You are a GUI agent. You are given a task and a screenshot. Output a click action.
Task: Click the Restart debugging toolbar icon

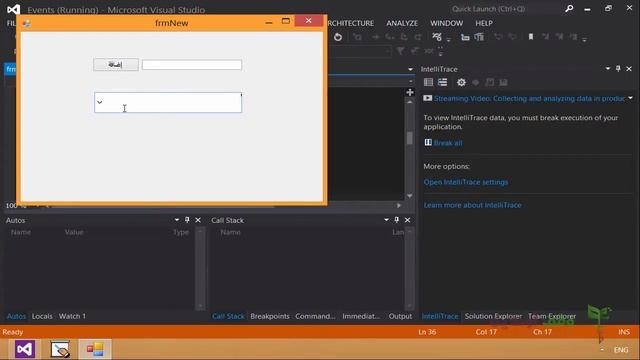(x=338, y=37)
